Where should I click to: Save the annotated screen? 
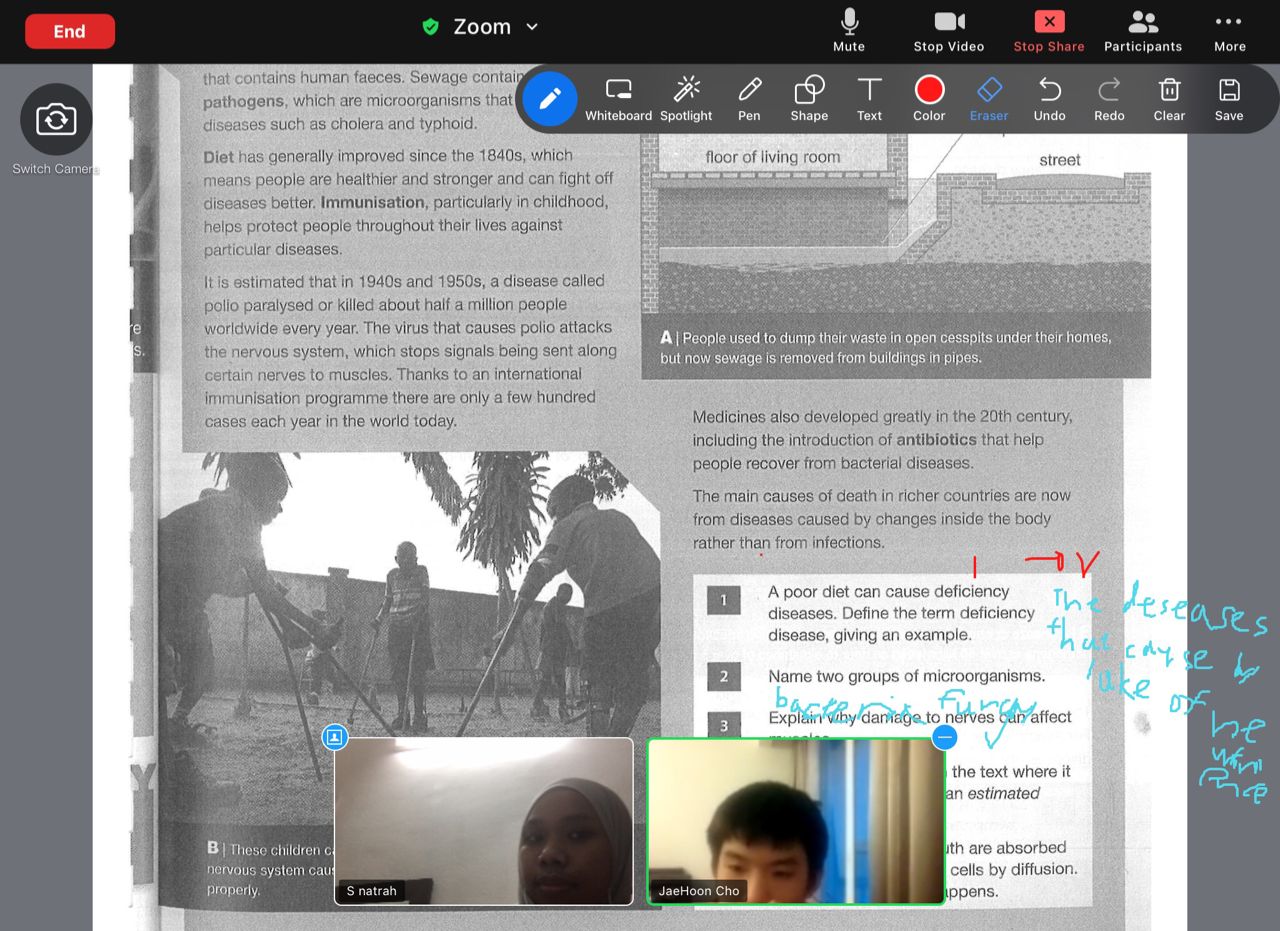1229,99
